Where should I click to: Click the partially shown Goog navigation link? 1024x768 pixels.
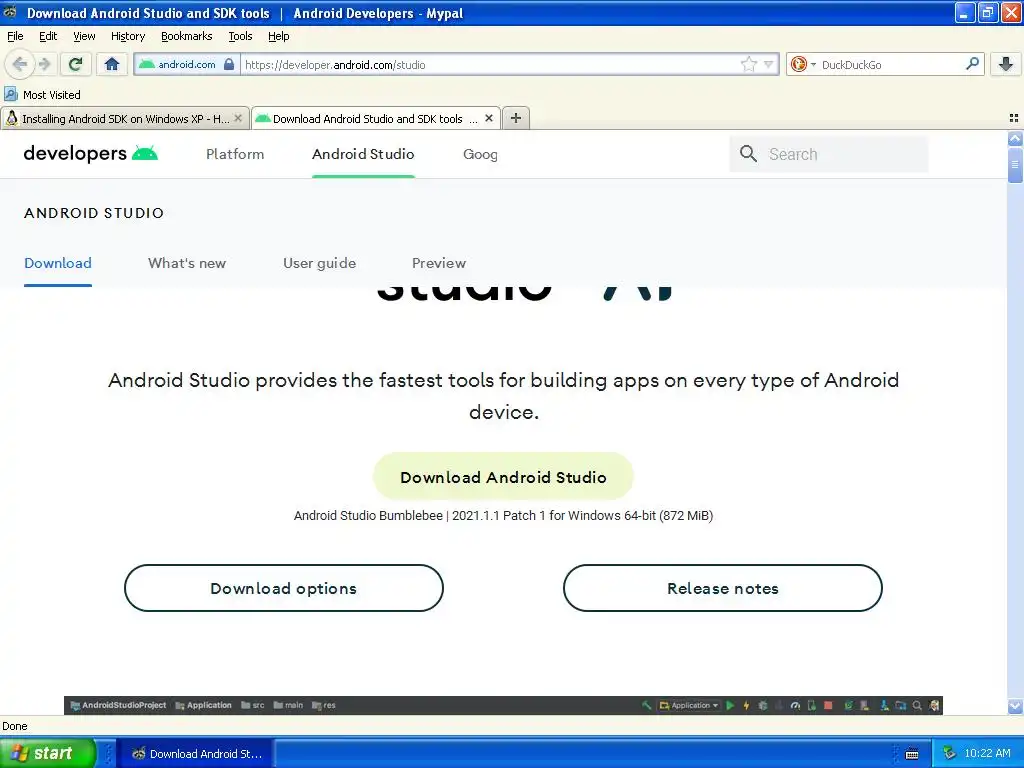[x=480, y=154]
